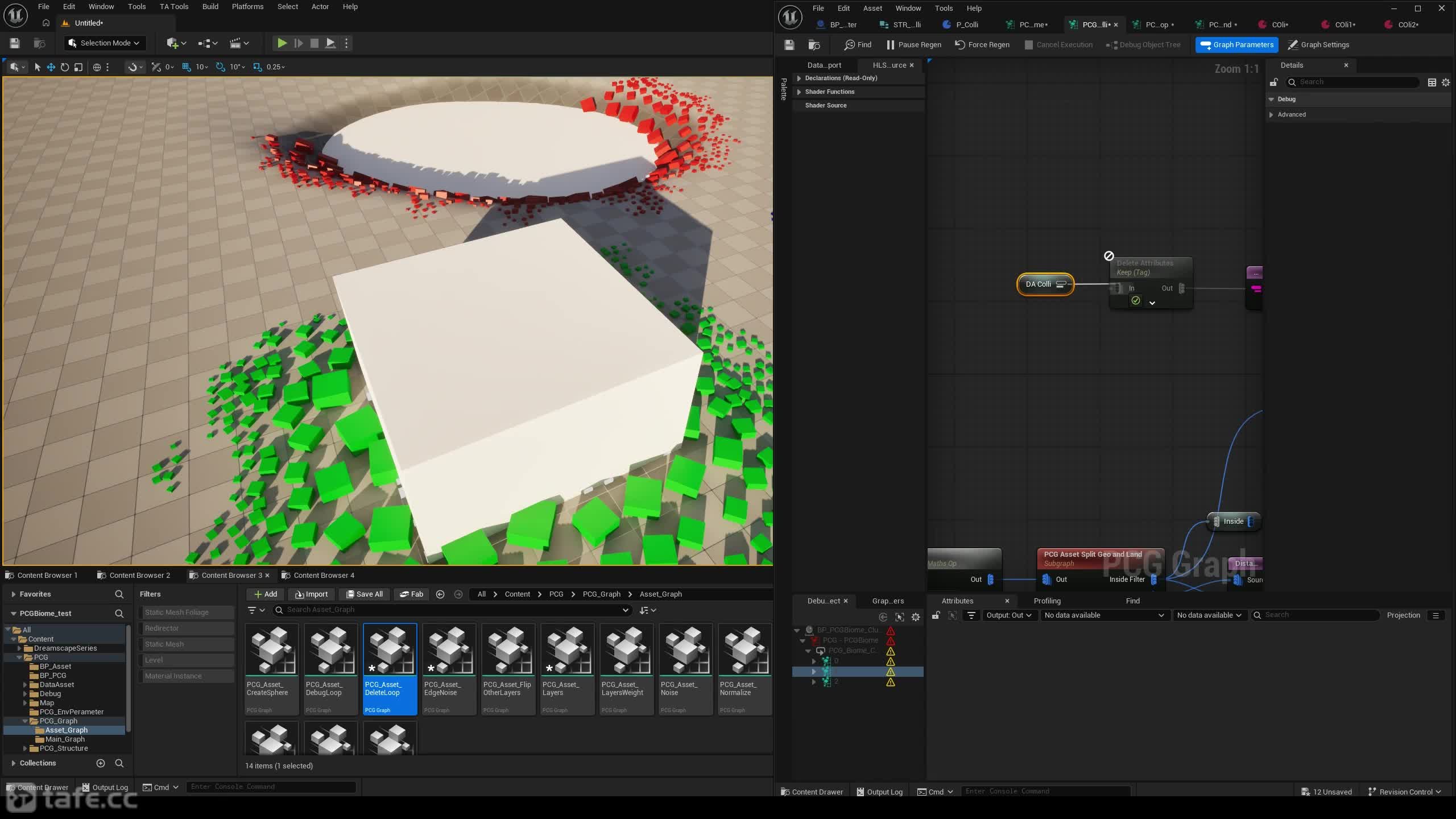The image size is (1456, 819).
Task: Open the details settings gear icon
Action: click(1446, 82)
